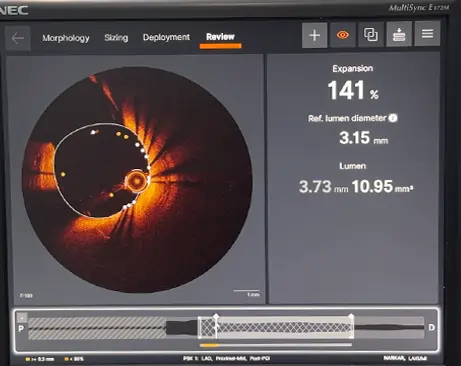Show info about Ref. lumen diameter

click(393, 118)
